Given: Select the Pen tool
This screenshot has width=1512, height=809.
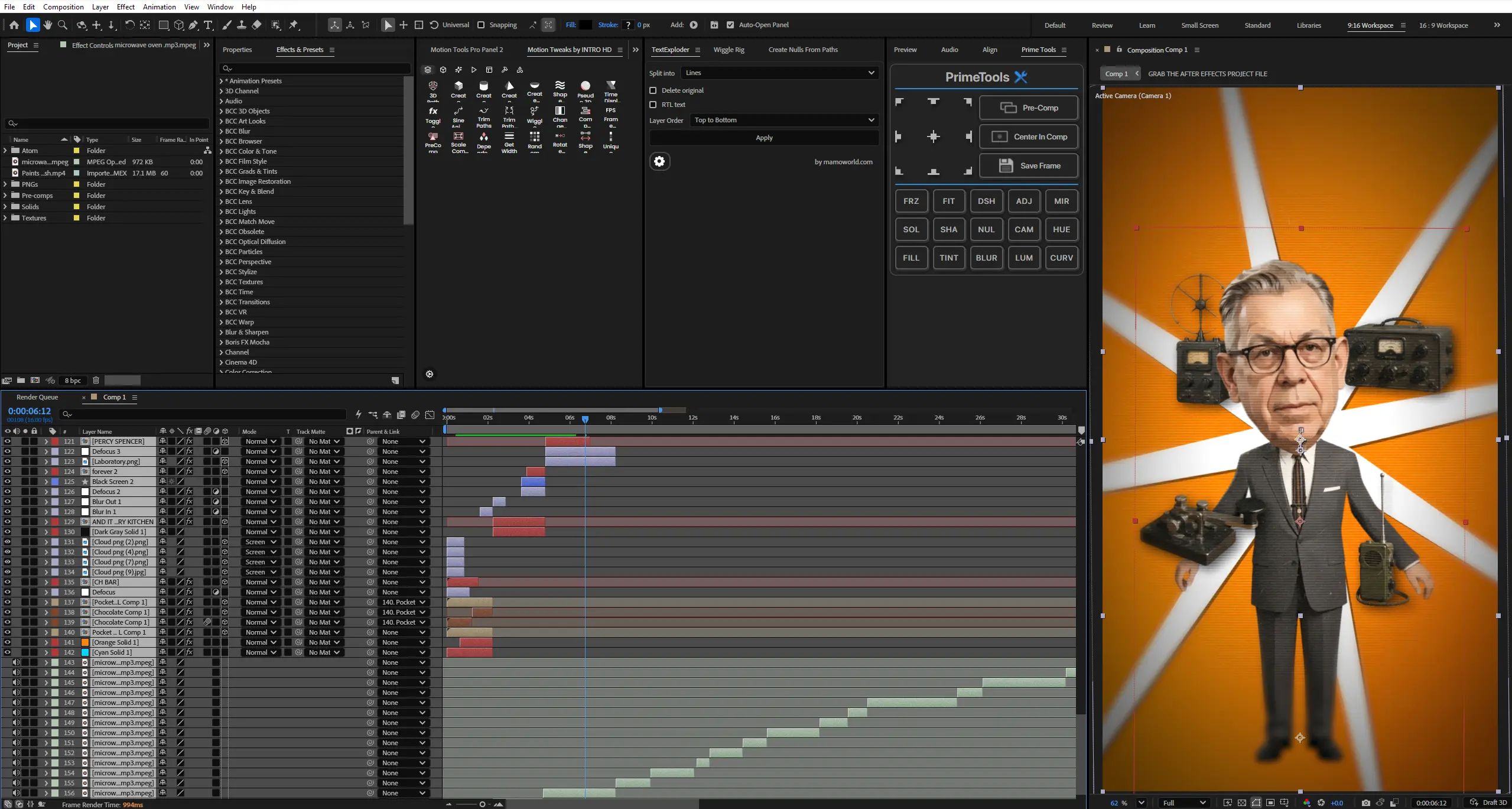Looking at the screenshot, I should click(193, 25).
